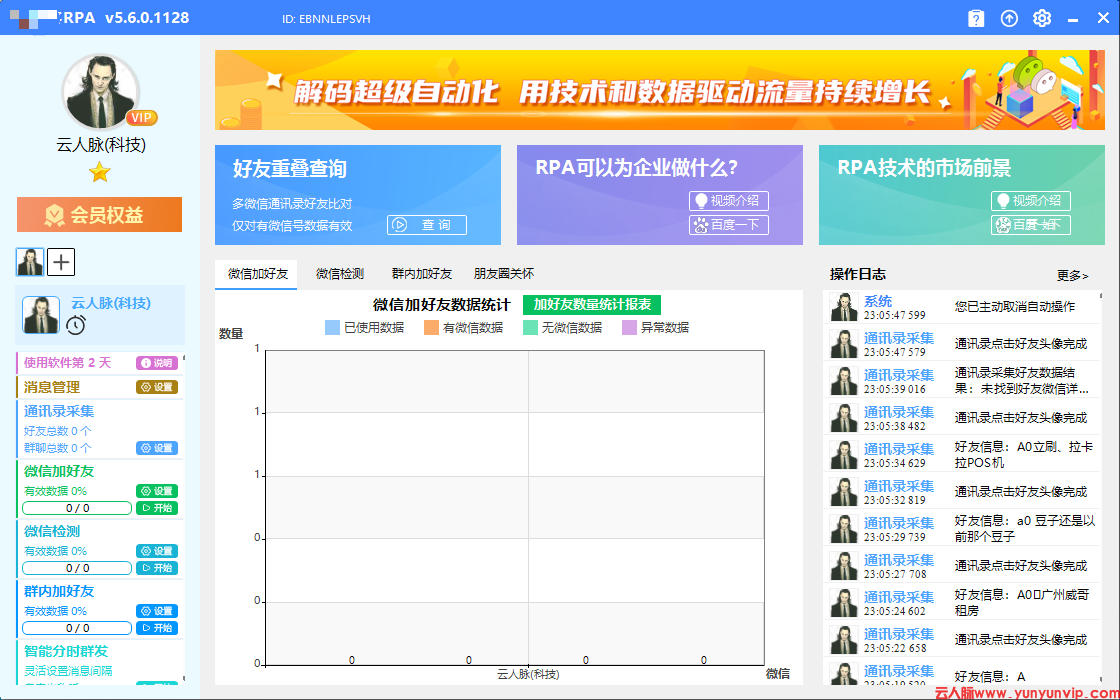Switch to the 朋友圈关怀 tab

click(x=504, y=274)
